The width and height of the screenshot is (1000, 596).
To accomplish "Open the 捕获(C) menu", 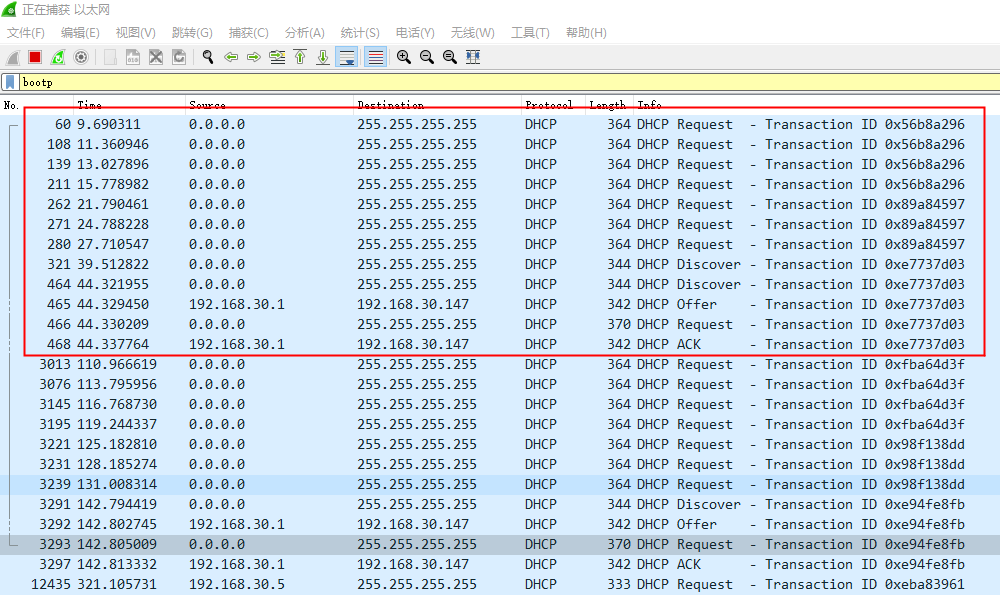I will [248, 33].
